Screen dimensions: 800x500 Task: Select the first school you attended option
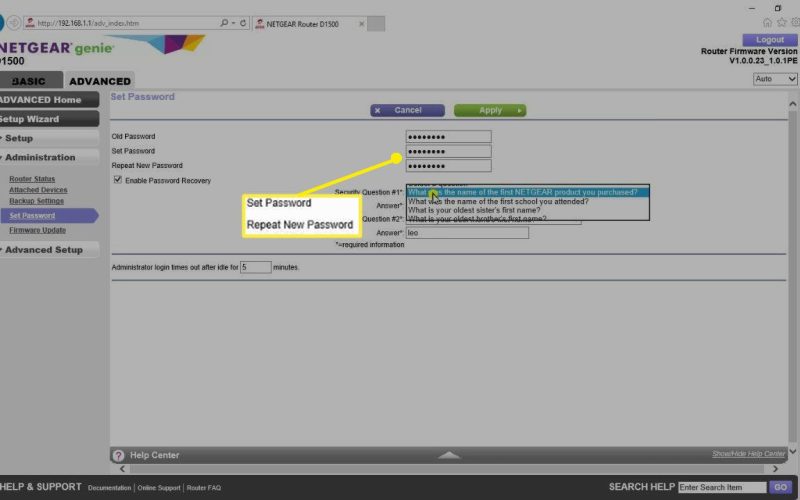528,202
